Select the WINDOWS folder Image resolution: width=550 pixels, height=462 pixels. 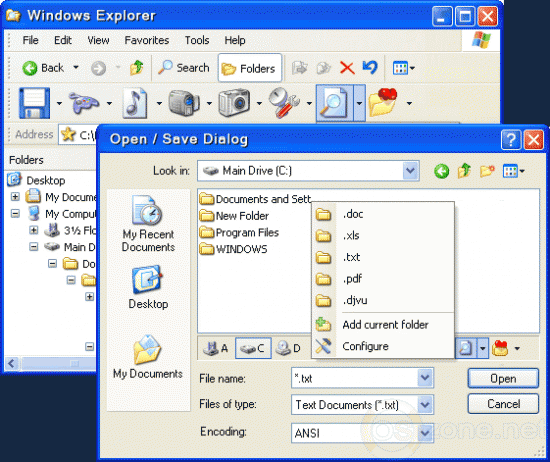click(234, 249)
